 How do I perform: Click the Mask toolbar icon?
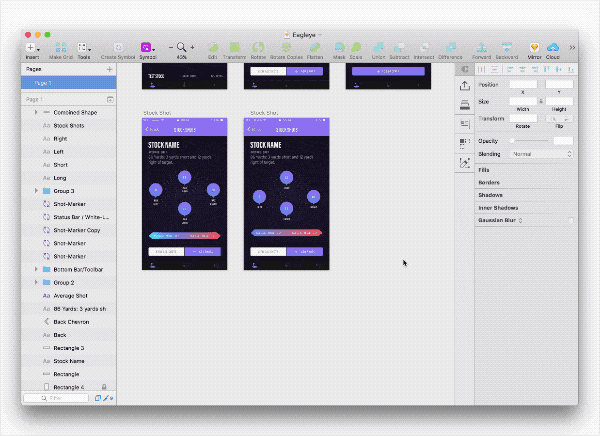click(x=340, y=47)
